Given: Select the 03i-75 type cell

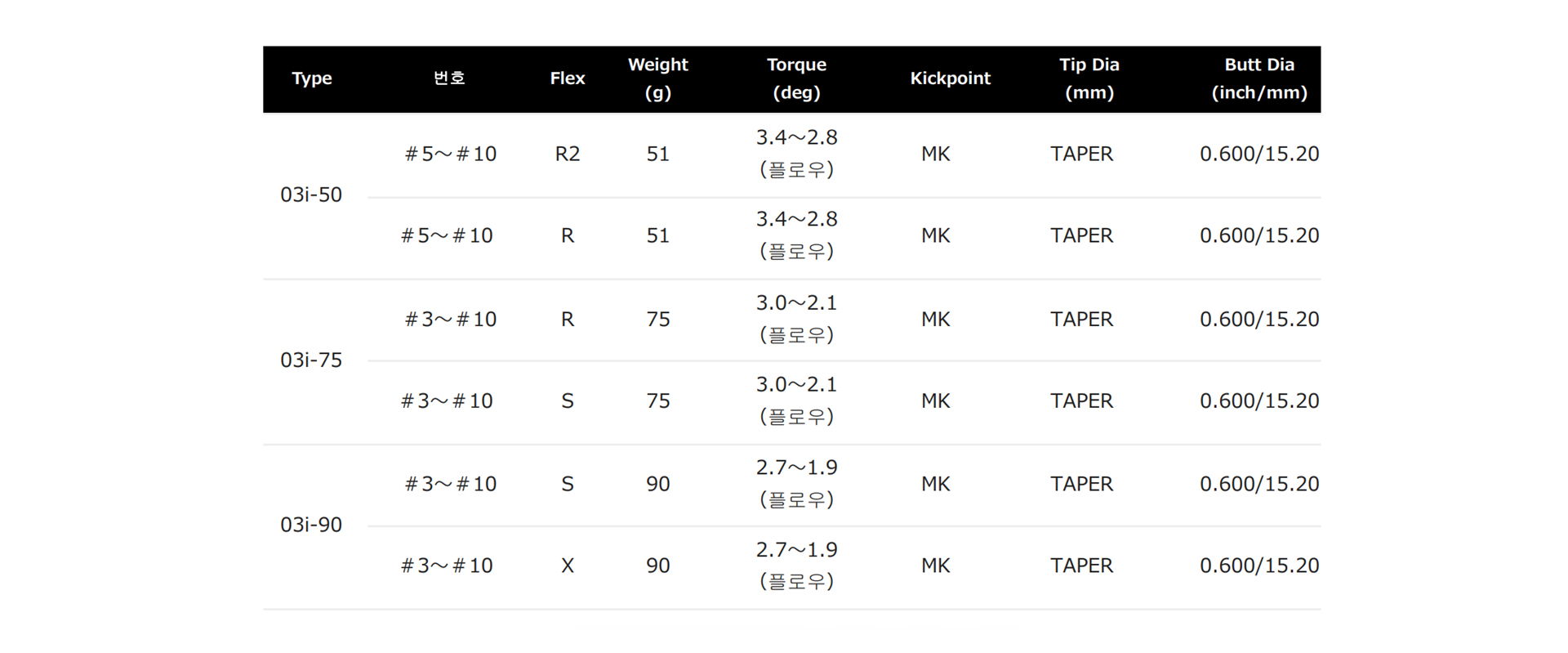Looking at the screenshot, I should coord(311,360).
